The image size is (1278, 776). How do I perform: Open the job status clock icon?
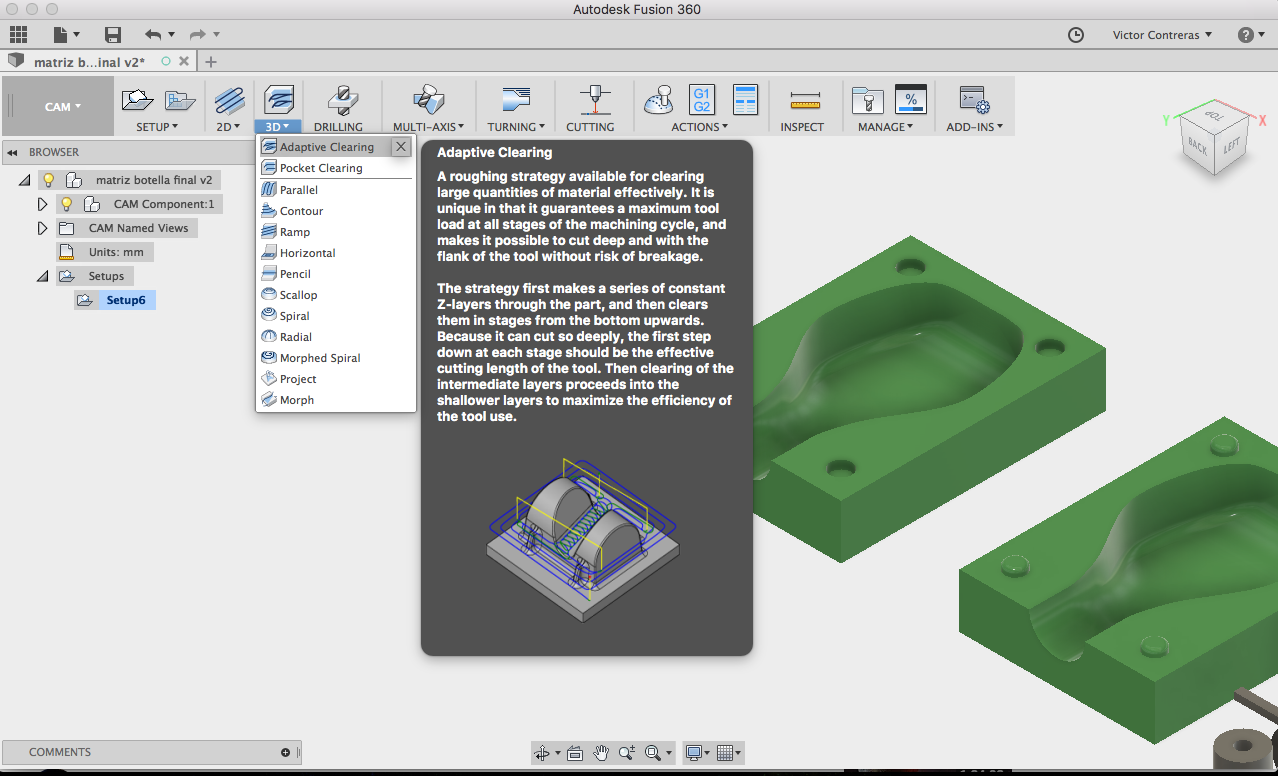[x=1076, y=35]
